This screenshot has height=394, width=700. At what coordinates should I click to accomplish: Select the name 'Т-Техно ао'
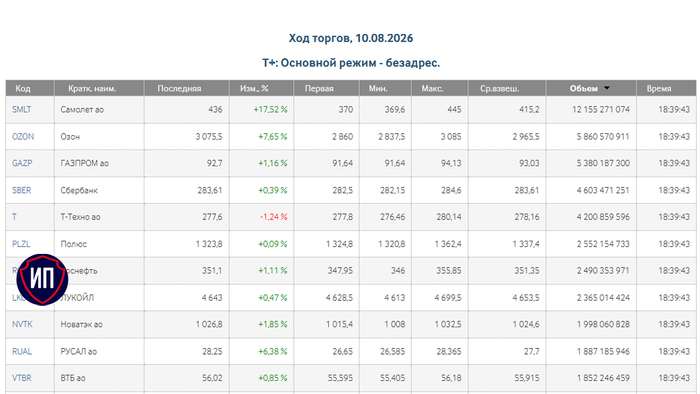pyautogui.click(x=80, y=217)
